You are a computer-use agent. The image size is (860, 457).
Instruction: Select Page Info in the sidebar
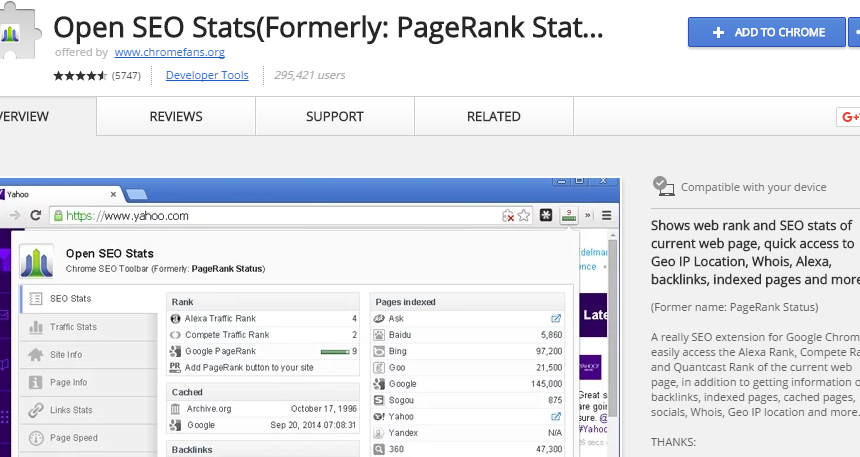click(89, 382)
